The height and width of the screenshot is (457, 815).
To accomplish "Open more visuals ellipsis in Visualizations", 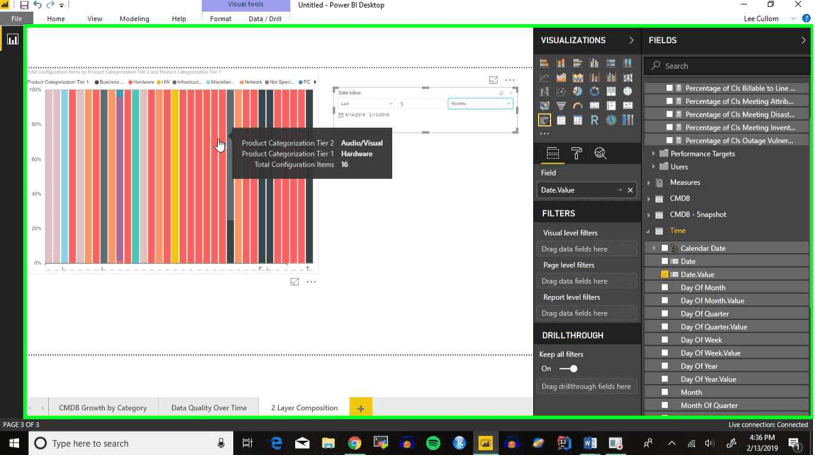I will [544, 134].
